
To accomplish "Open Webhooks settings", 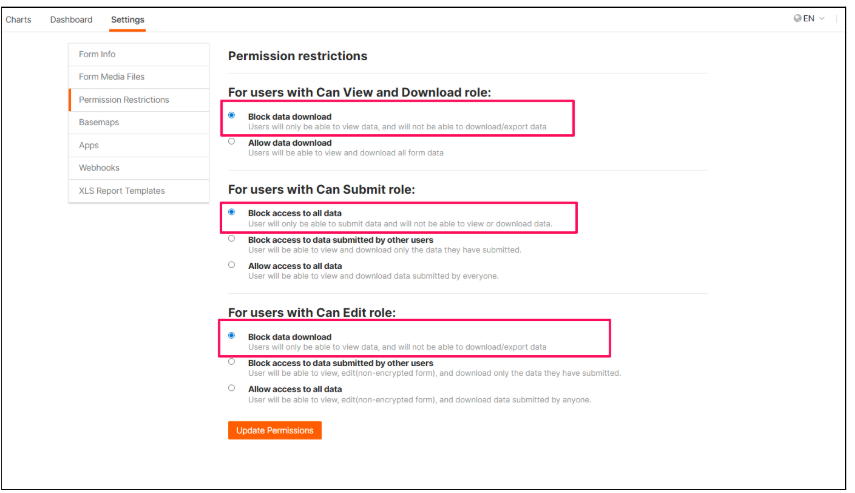I will coord(98,168).
